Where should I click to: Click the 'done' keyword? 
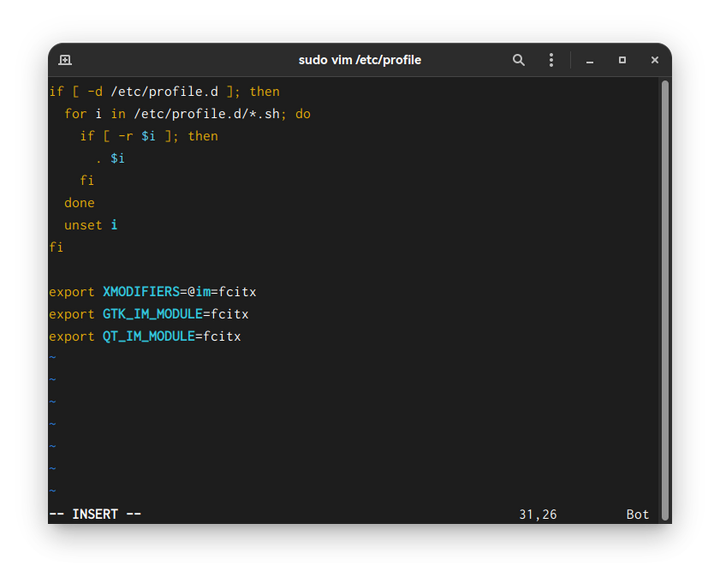[x=80, y=203]
